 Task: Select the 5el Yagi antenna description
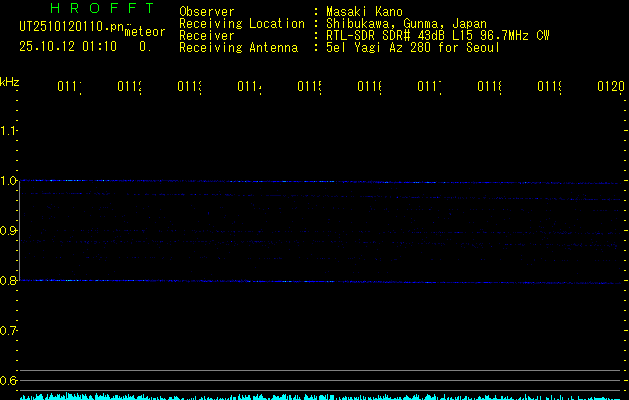coord(412,47)
